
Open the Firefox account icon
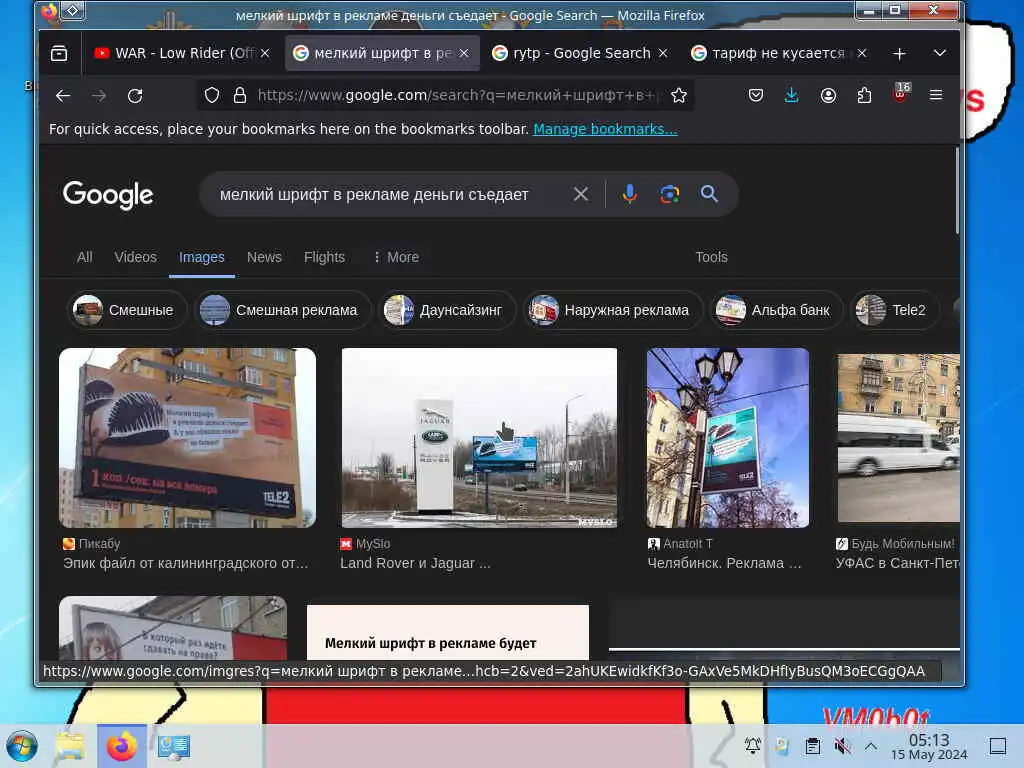pos(828,95)
